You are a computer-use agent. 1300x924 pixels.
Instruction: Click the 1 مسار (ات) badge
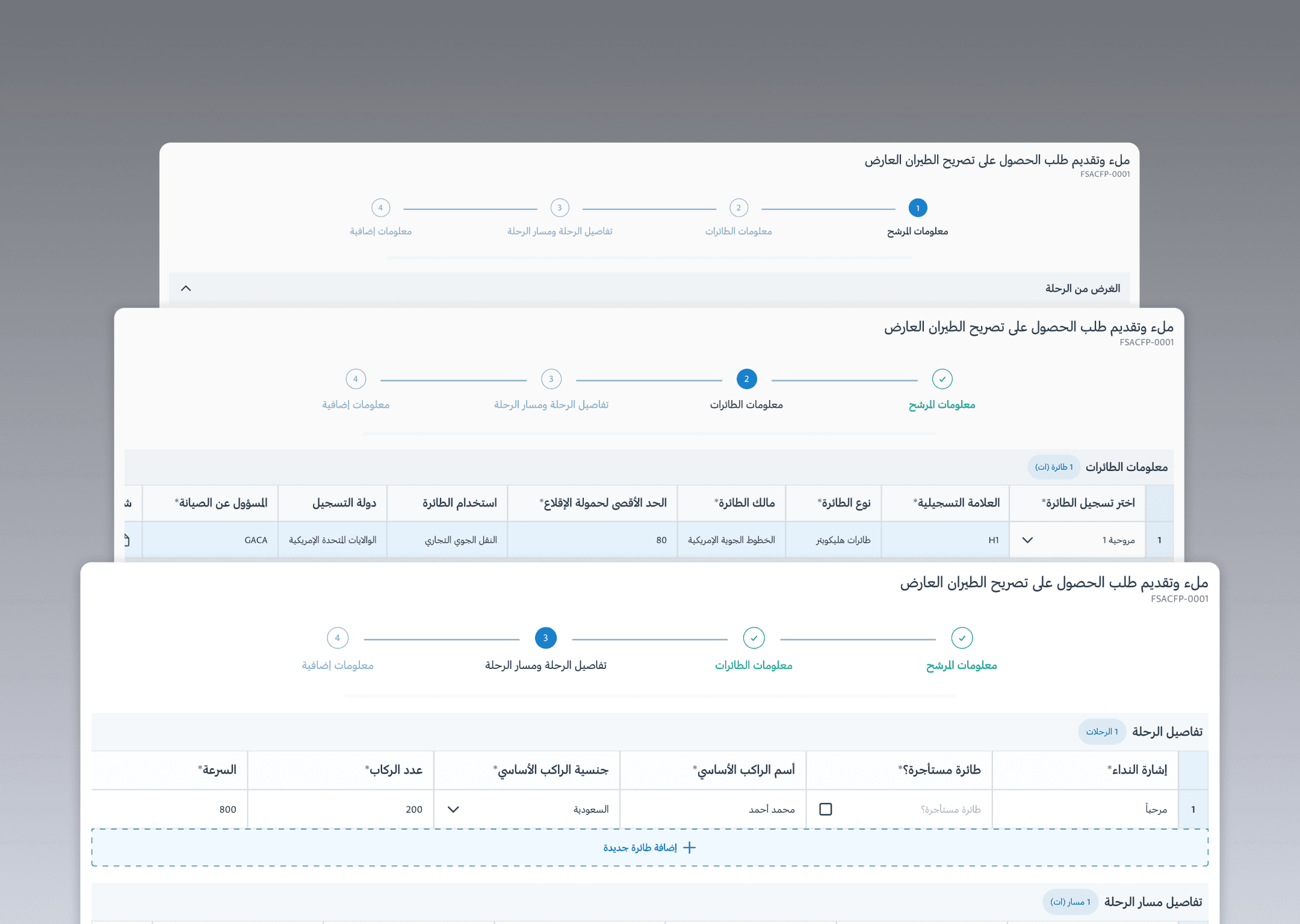coord(1069,902)
